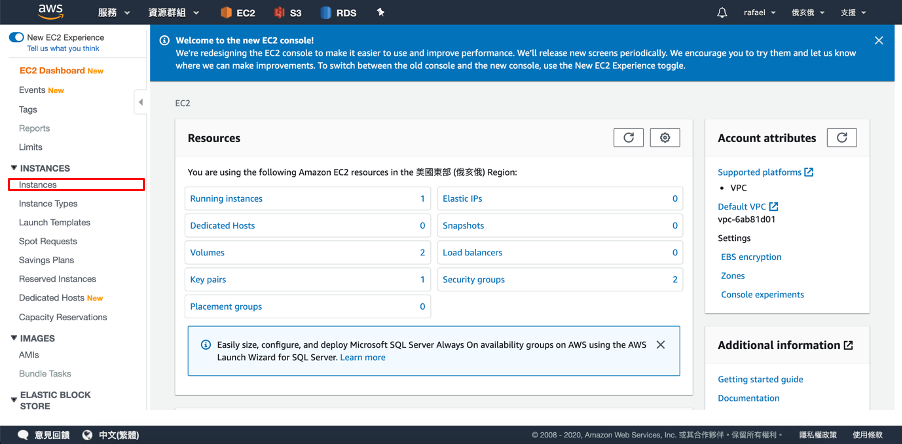
Task: Open Additional information external link icon
Action: [x=848, y=345]
